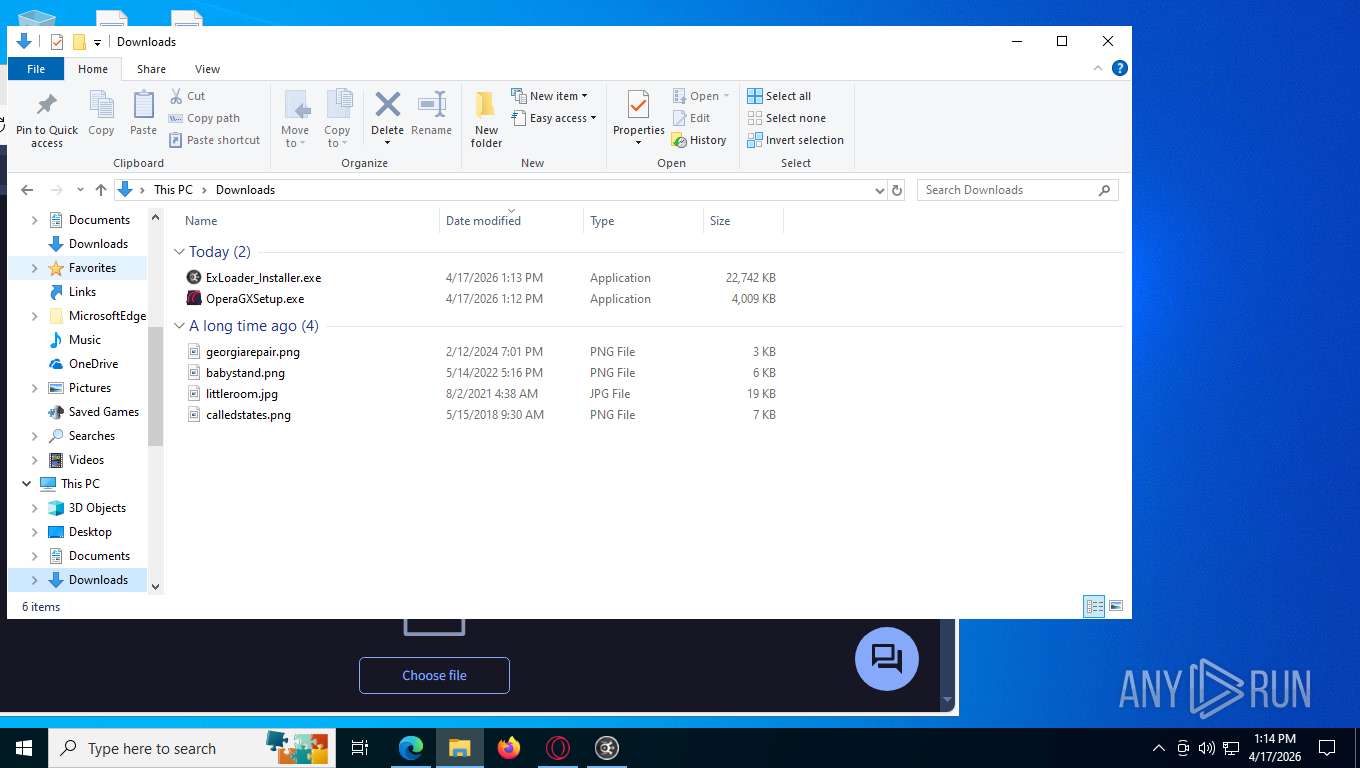
Task: Click Copy path command
Action: 205,118
